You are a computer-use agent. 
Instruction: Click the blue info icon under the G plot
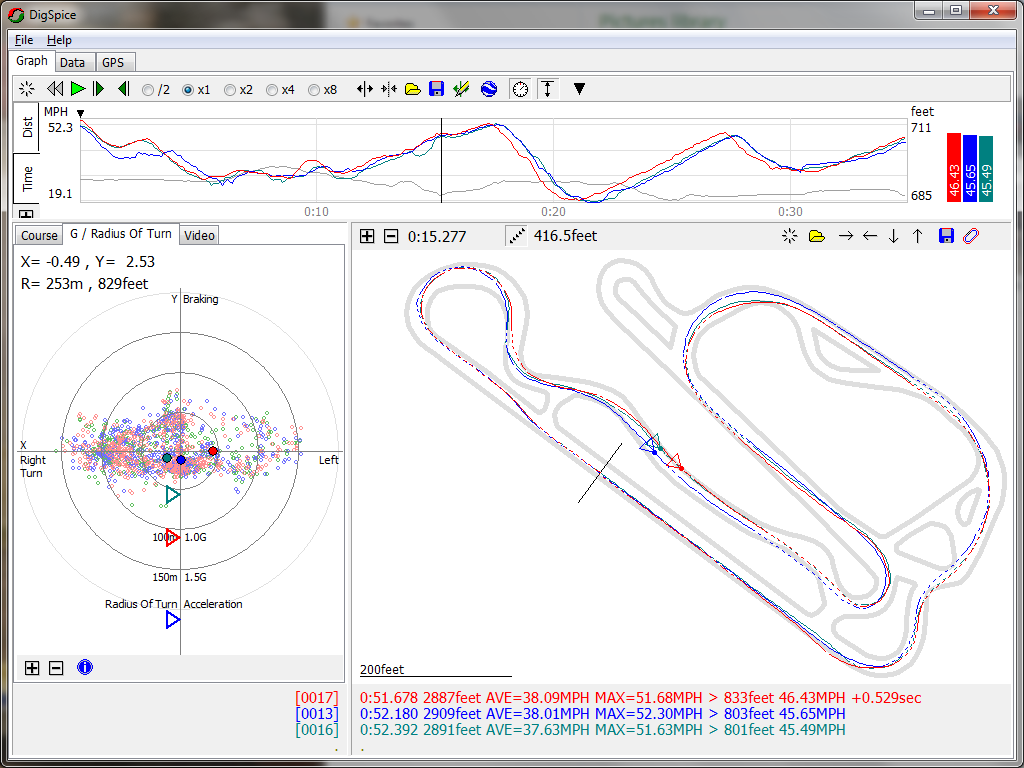[x=84, y=667]
